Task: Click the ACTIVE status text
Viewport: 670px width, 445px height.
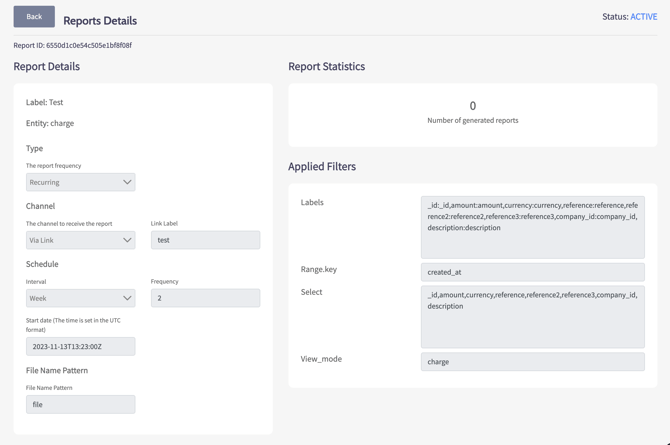Action: point(643,17)
